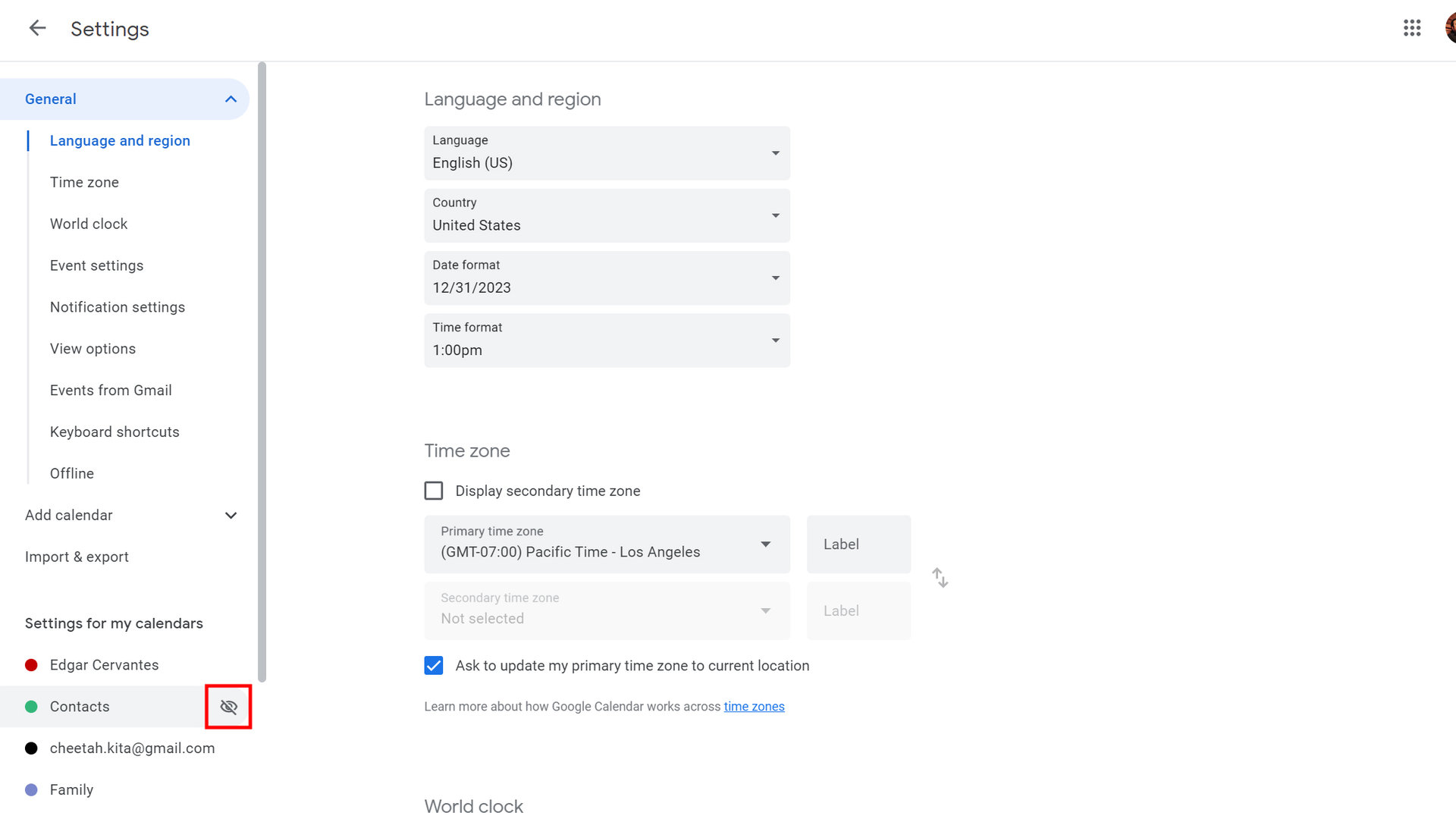Click the back arrow next to Settings
This screenshot has height=819, width=1456.
[x=37, y=29]
